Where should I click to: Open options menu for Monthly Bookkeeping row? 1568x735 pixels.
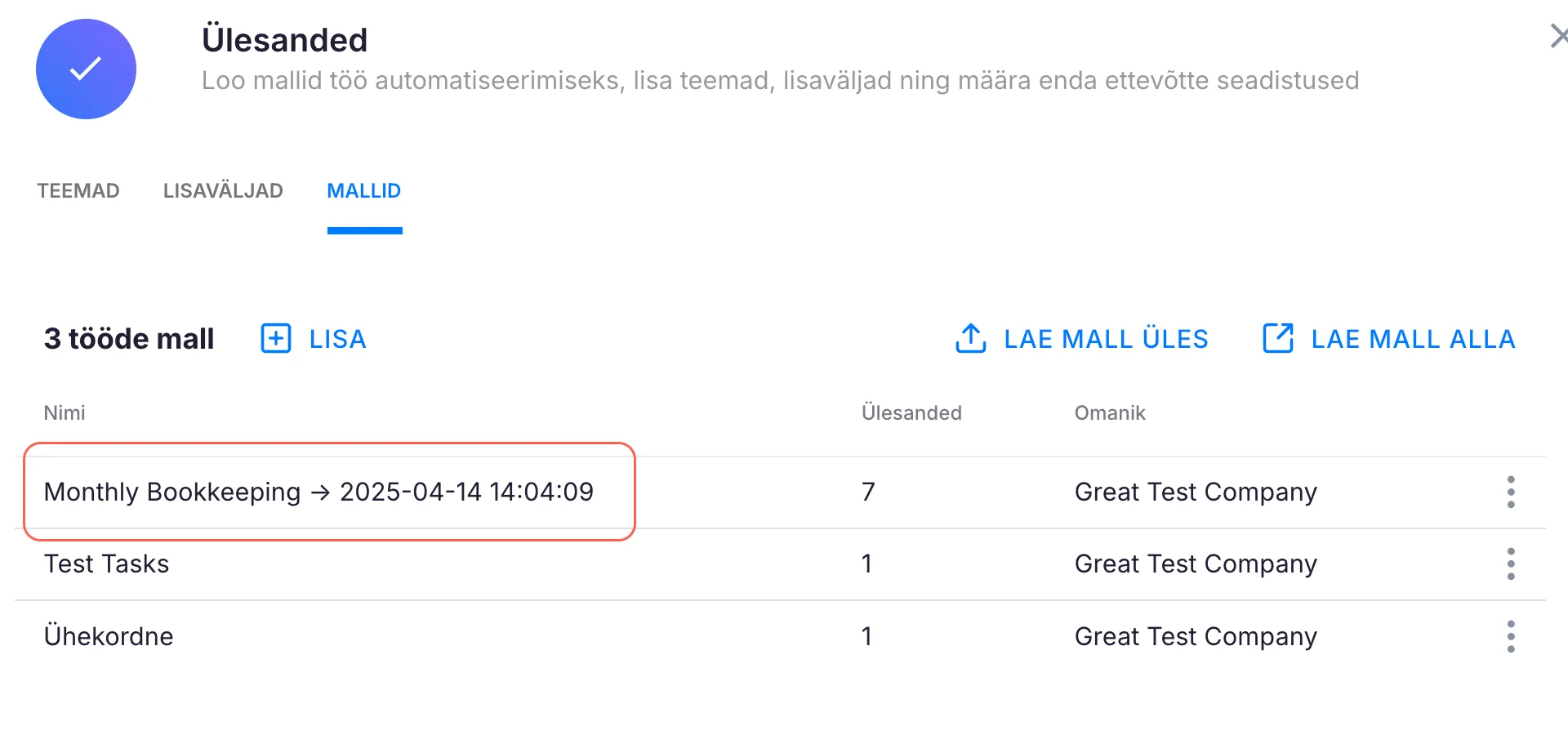1511,492
